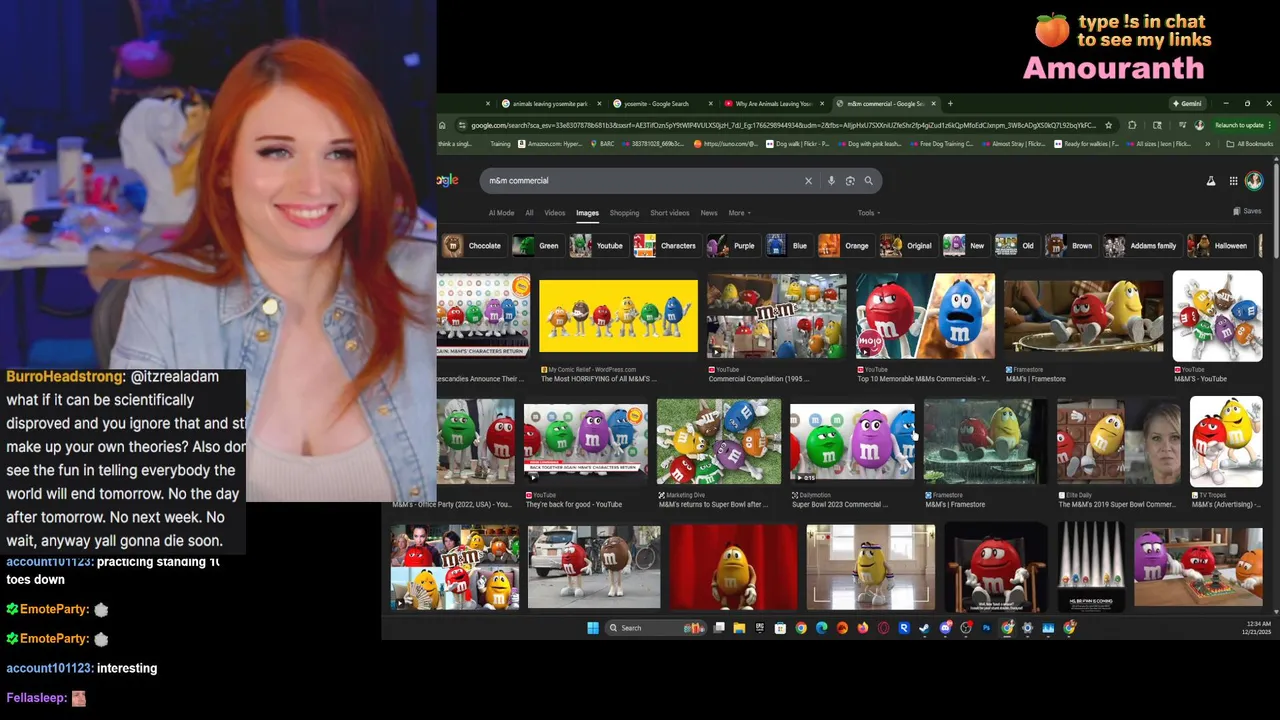Clear the m&m commercial search text

(808, 181)
